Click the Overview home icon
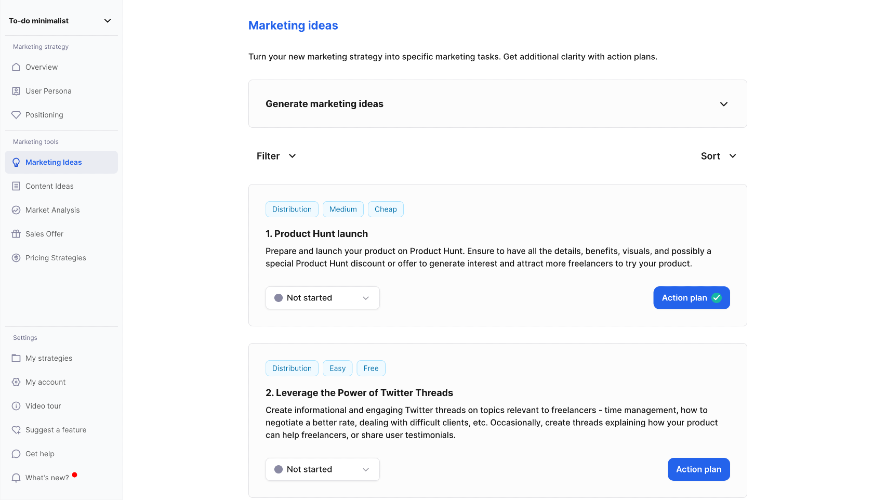 [16, 67]
